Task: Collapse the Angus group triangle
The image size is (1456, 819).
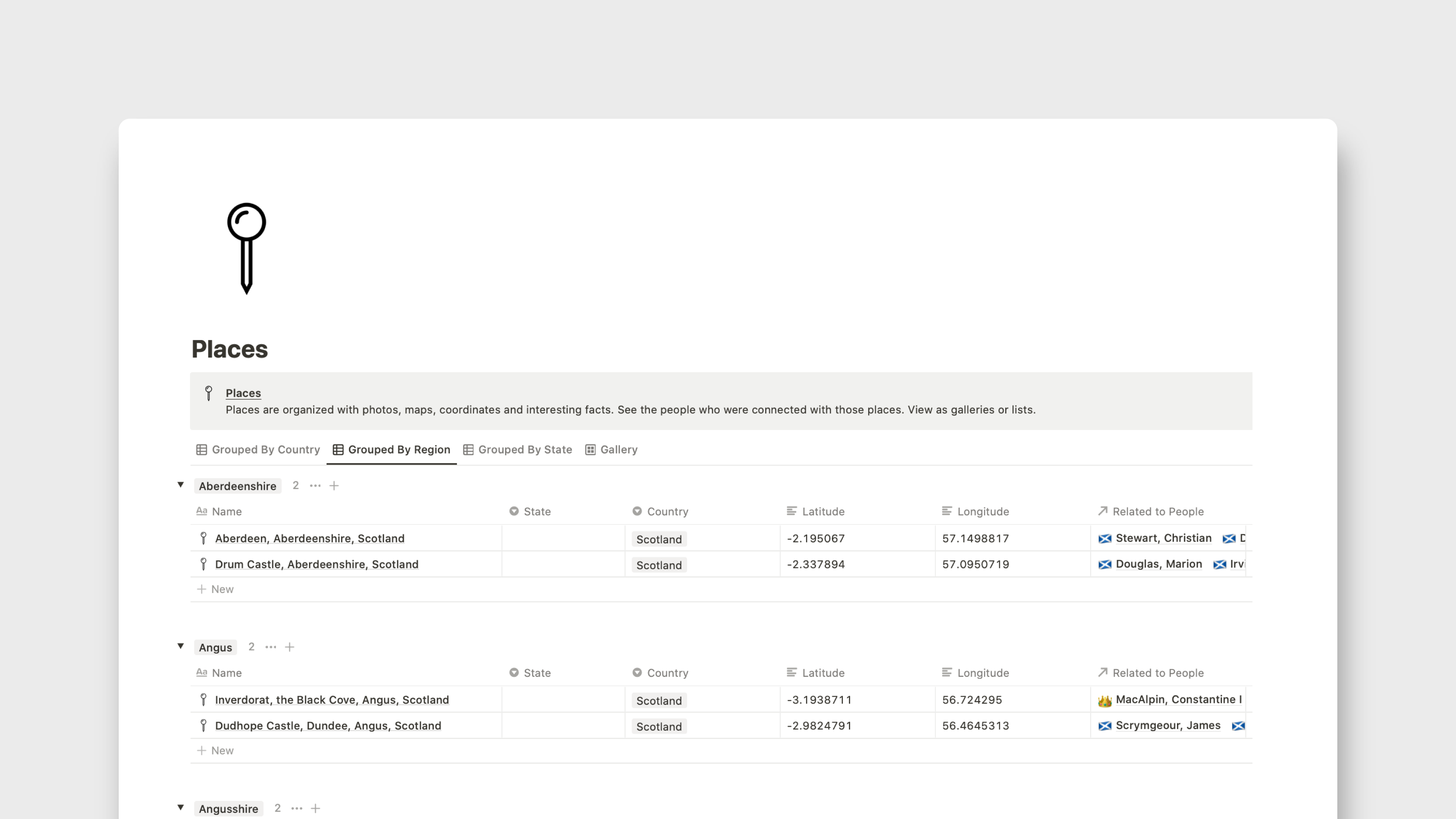Action: [x=180, y=646]
